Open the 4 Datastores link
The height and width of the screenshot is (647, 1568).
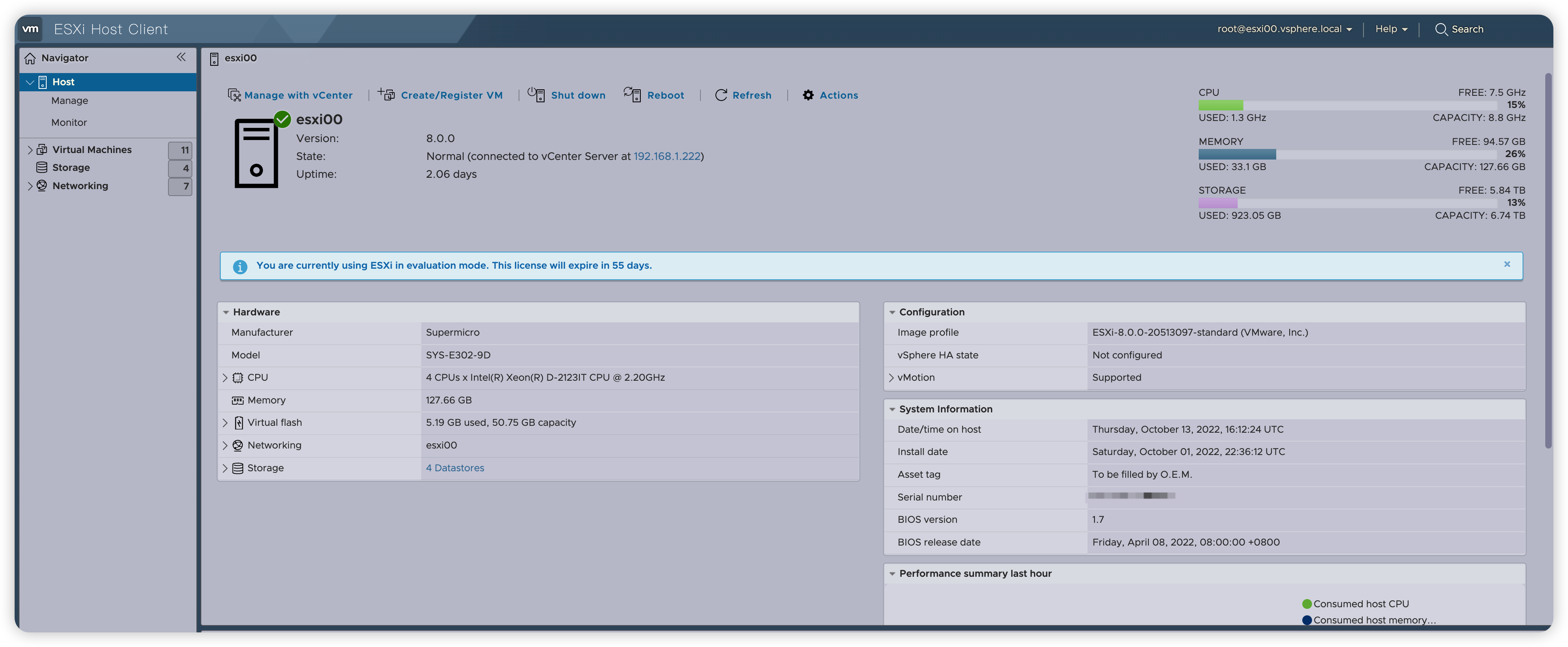coord(454,468)
